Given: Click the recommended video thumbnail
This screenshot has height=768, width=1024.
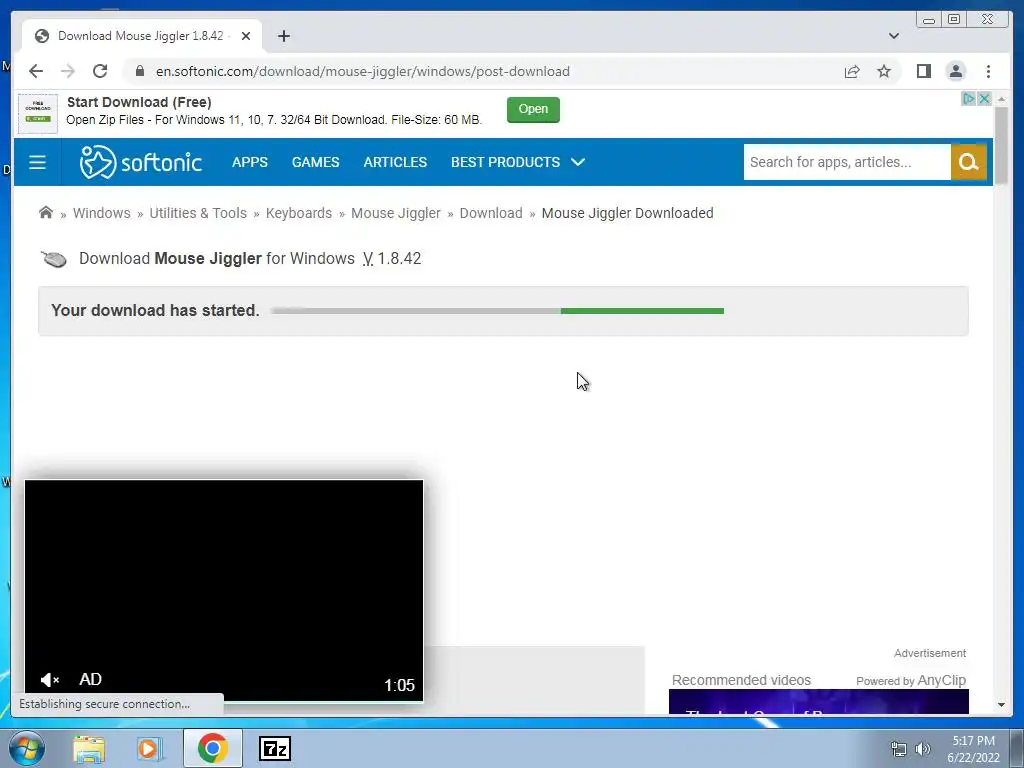Looking at the screenshot, I should [818, 701].
